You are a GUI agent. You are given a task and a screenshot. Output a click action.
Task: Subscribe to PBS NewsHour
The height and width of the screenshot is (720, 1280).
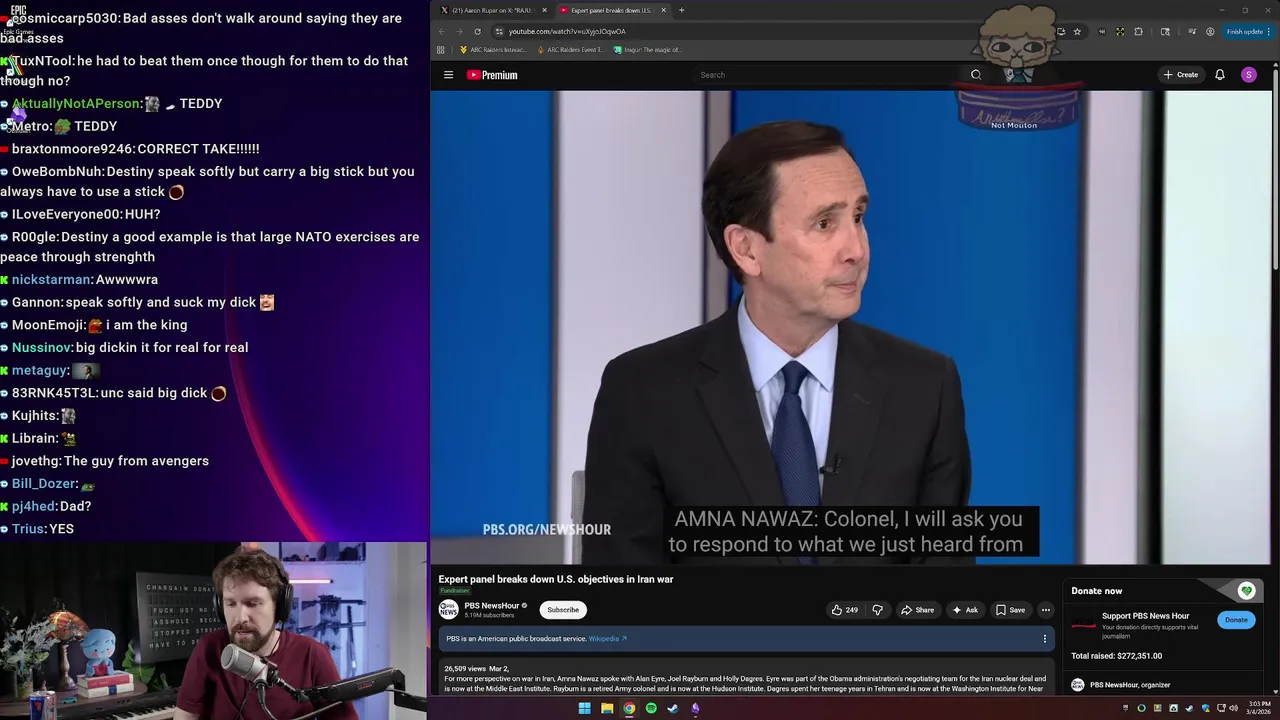(x=562, y=610)
